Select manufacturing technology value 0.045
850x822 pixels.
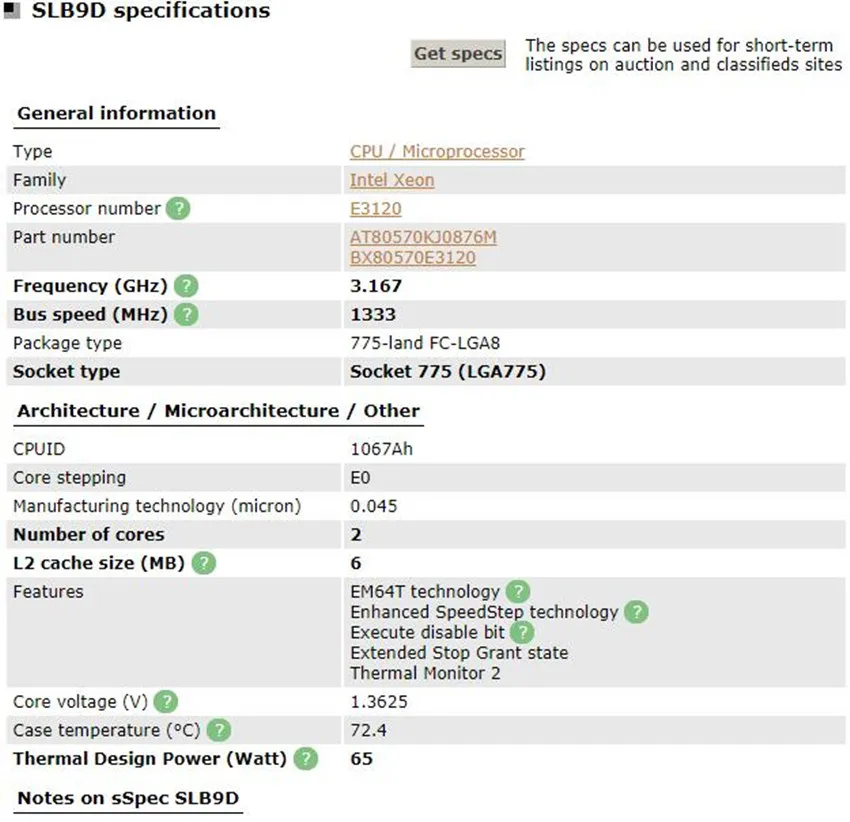pos(374,506)
